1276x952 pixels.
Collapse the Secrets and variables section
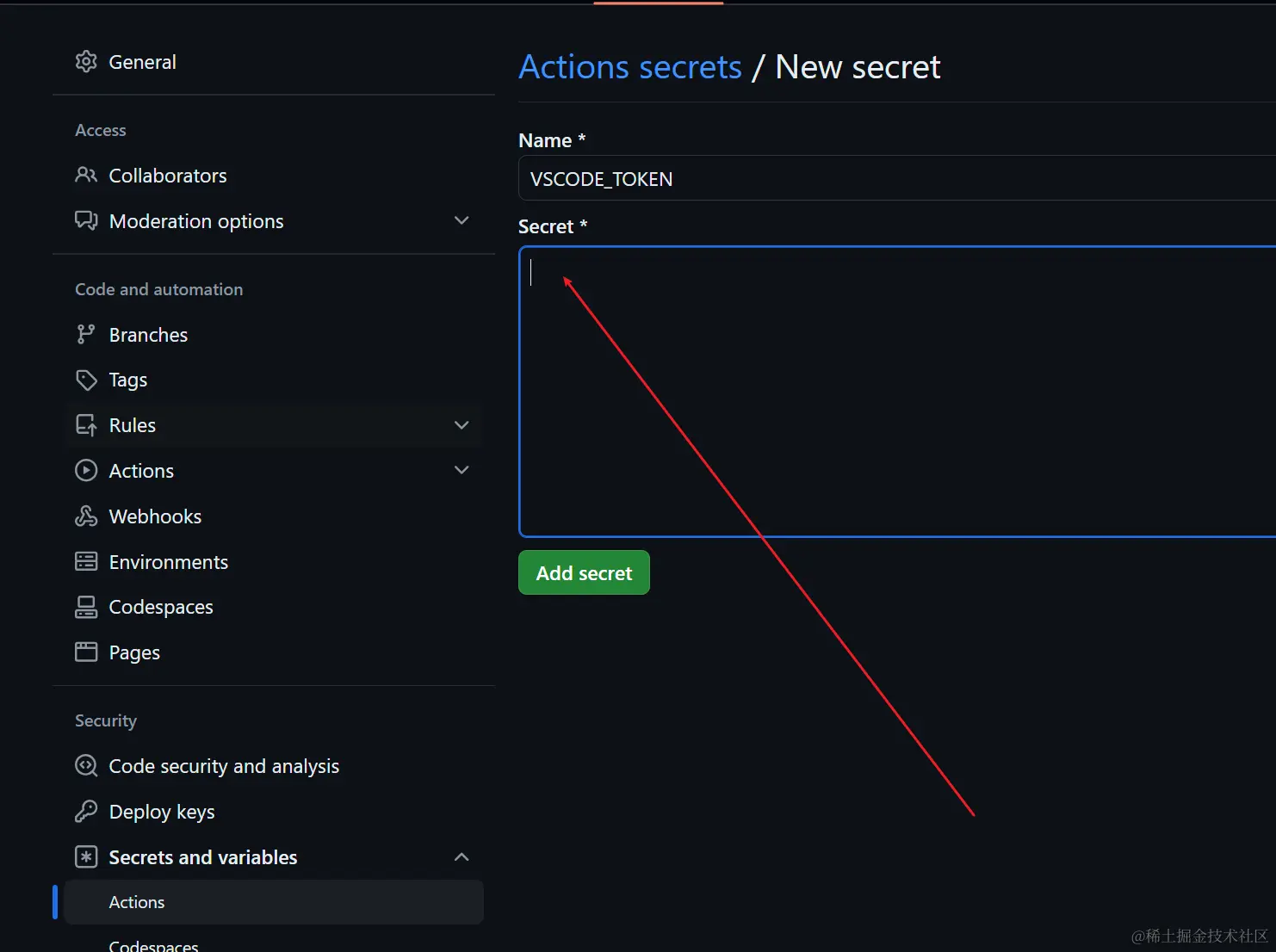[461, 857]
